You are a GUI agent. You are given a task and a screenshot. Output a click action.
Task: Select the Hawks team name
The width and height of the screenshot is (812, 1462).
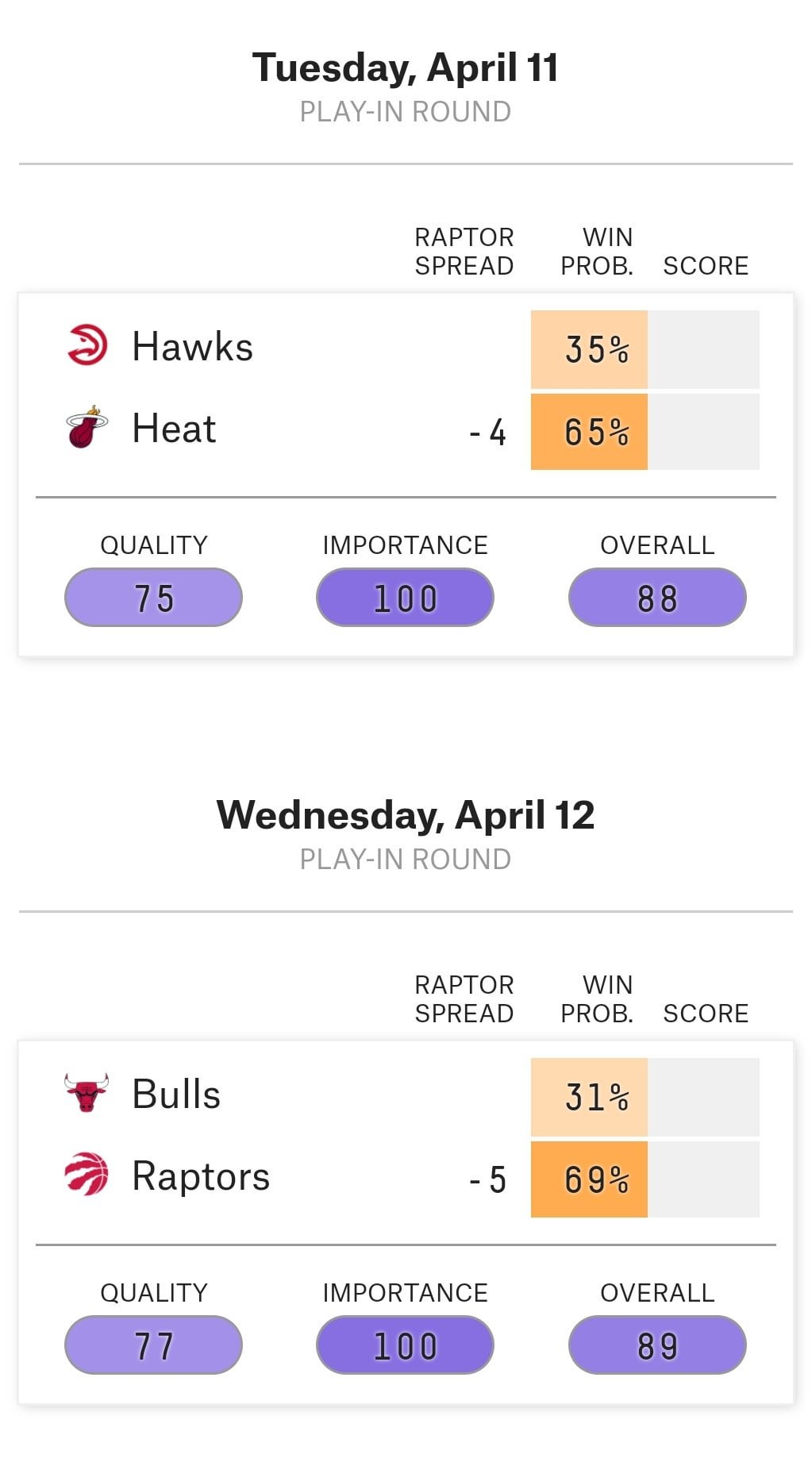click(192, 347)
